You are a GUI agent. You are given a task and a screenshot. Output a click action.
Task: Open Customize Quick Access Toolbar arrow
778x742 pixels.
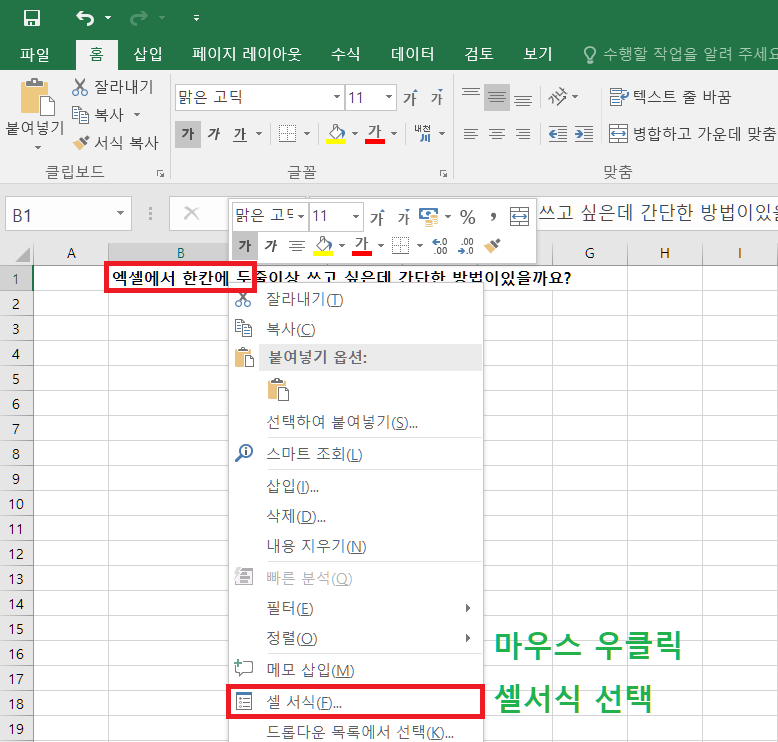(x=196, y=18)
